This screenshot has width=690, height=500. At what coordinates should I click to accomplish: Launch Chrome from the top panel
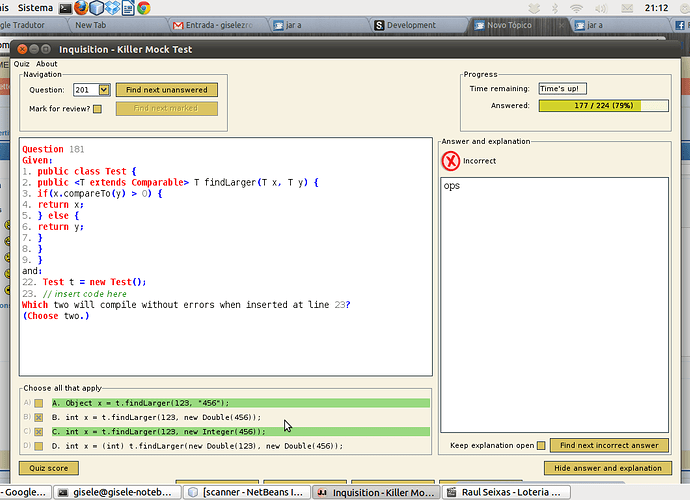(143, 7)
